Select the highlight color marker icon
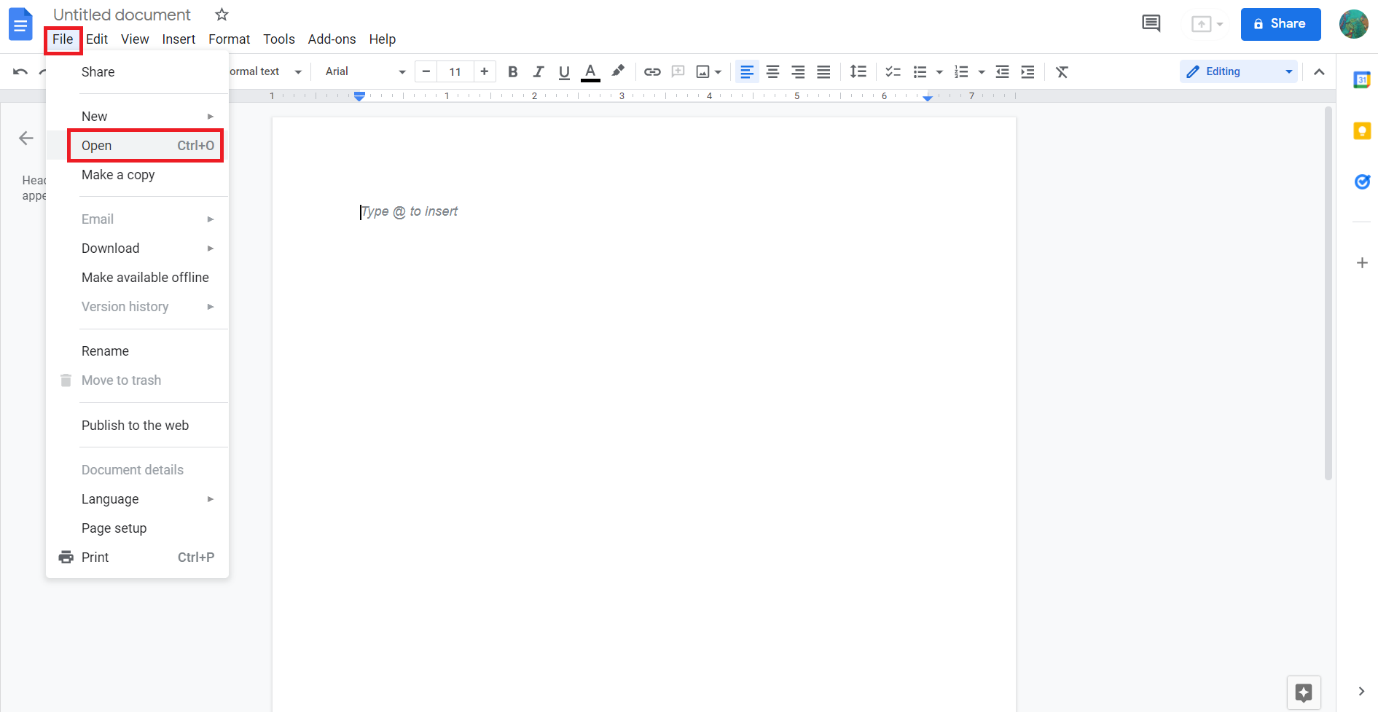This screenshot has height=712, width=1378. [x=618, y=71]
